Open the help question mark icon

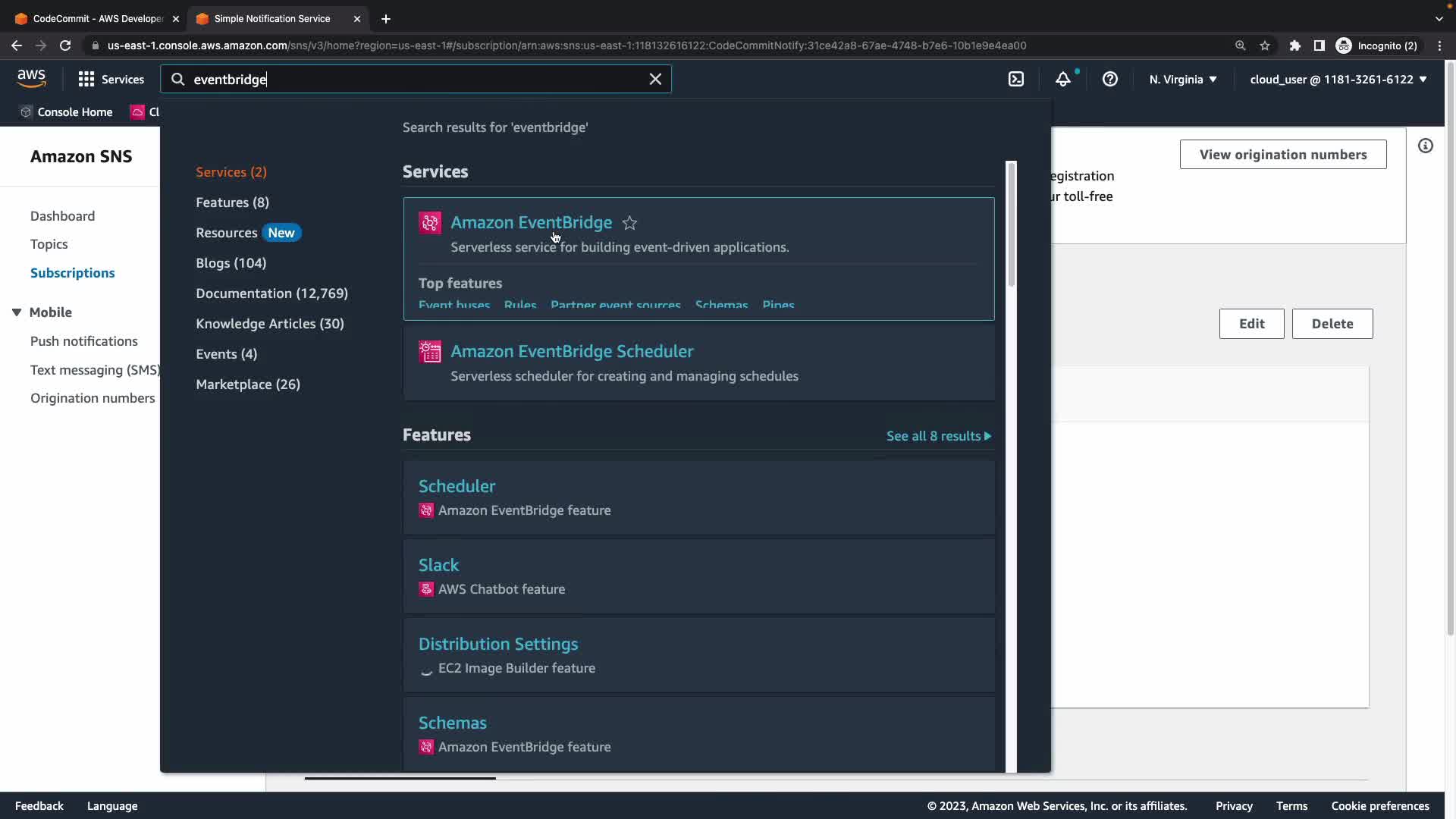pos(1109,79)
